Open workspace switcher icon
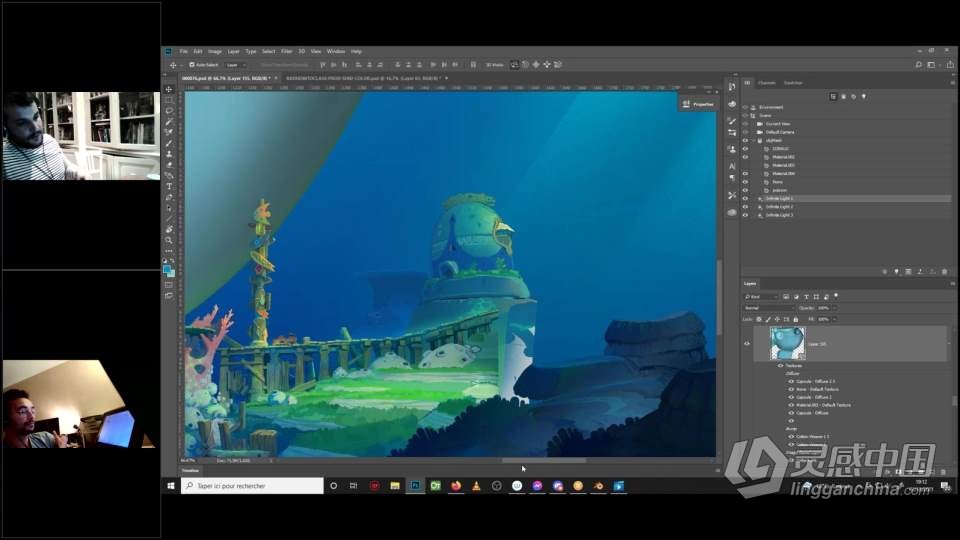The image size is (960, 540). pyautogui.click(x=931, y=65)
